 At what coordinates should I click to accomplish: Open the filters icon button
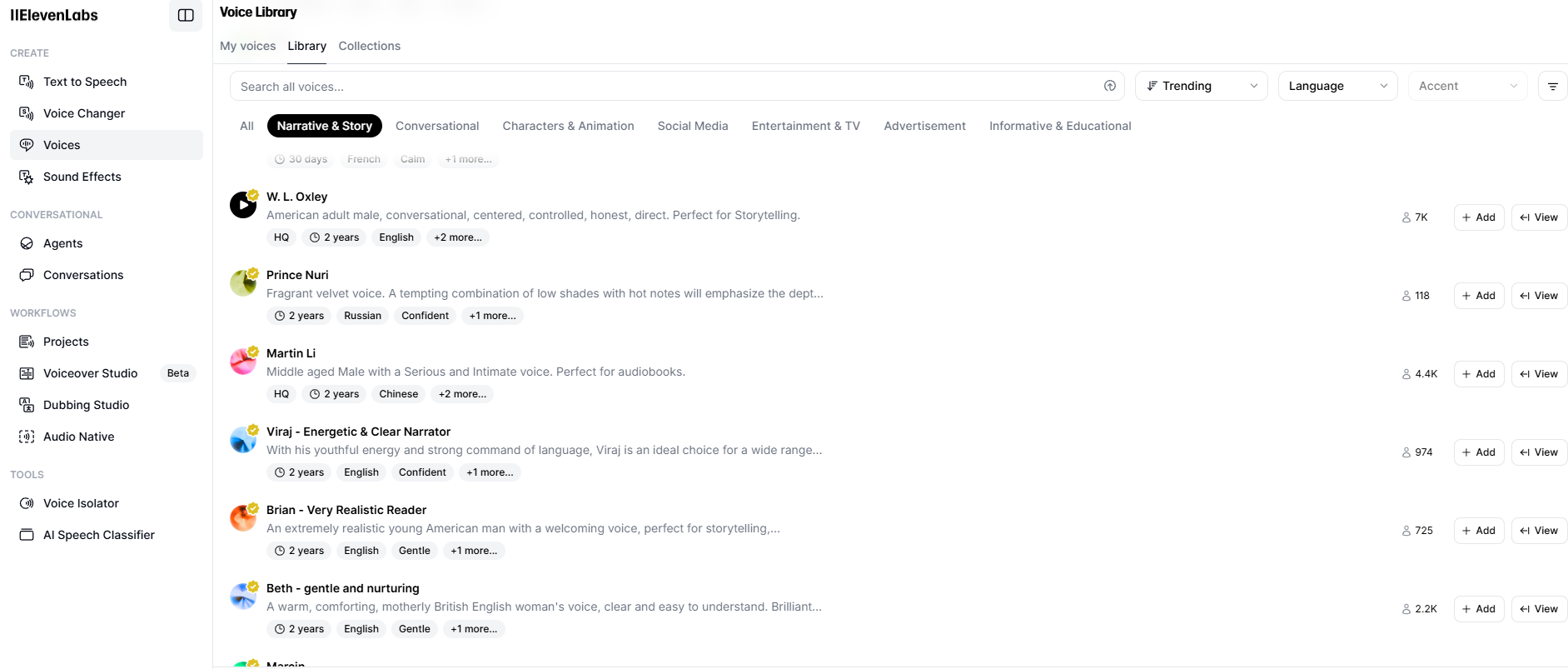coord(1553,86)
